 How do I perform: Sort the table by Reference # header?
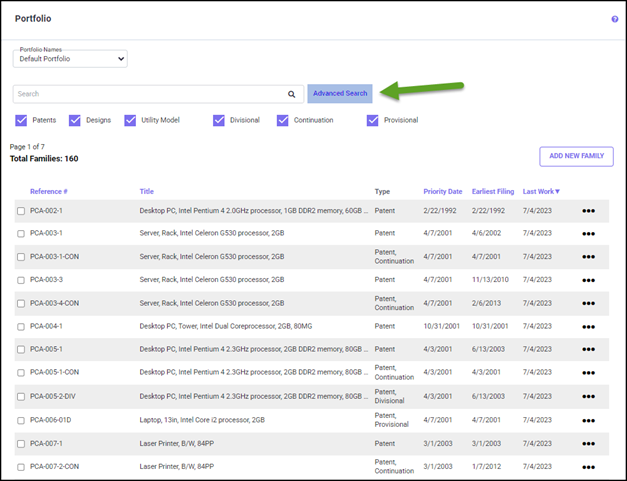pos(49,191)
